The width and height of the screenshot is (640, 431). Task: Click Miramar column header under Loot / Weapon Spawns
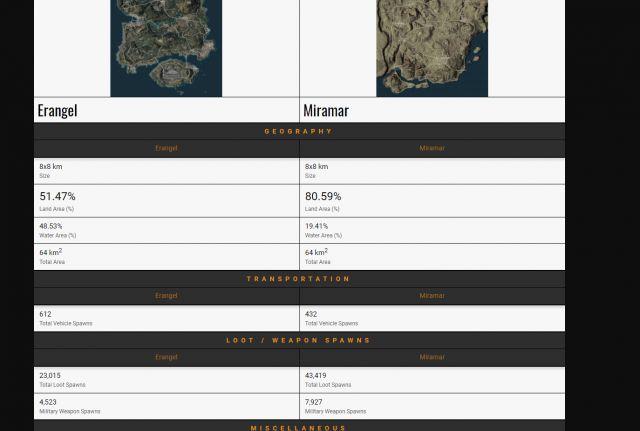click(432, 357)
